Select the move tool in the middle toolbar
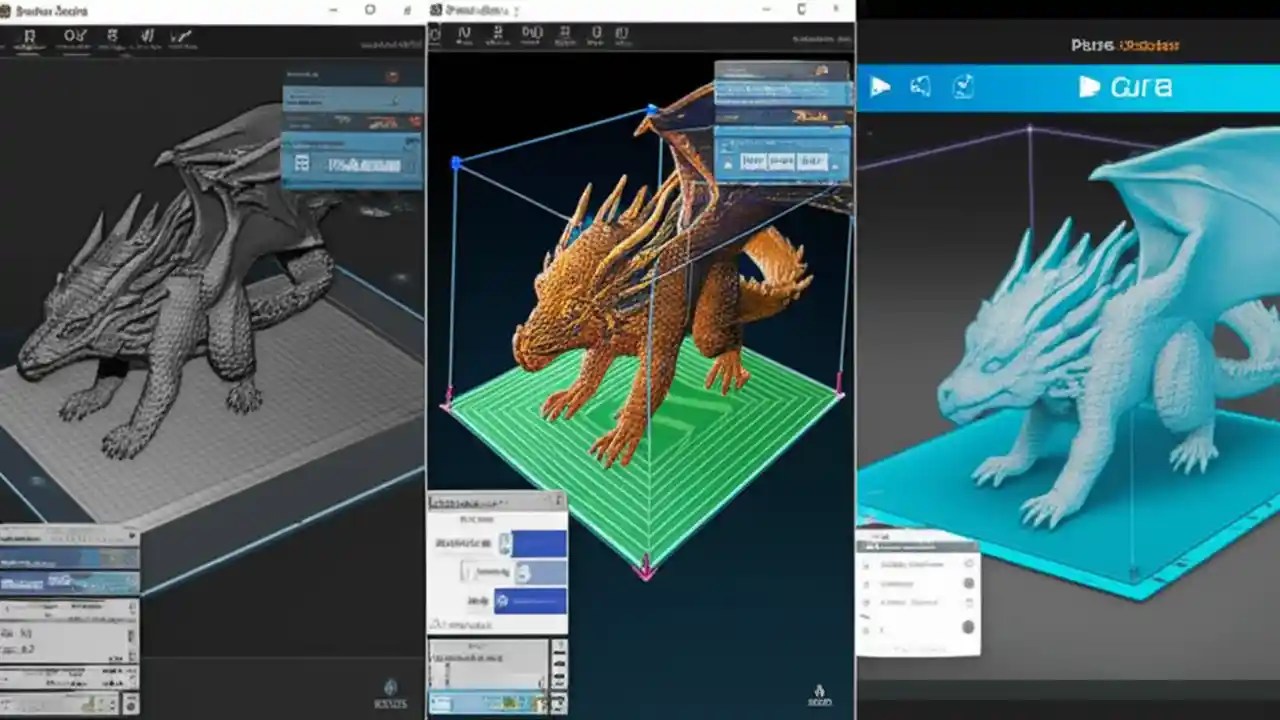The image size is (1280, 720). [x=465, y=34]
